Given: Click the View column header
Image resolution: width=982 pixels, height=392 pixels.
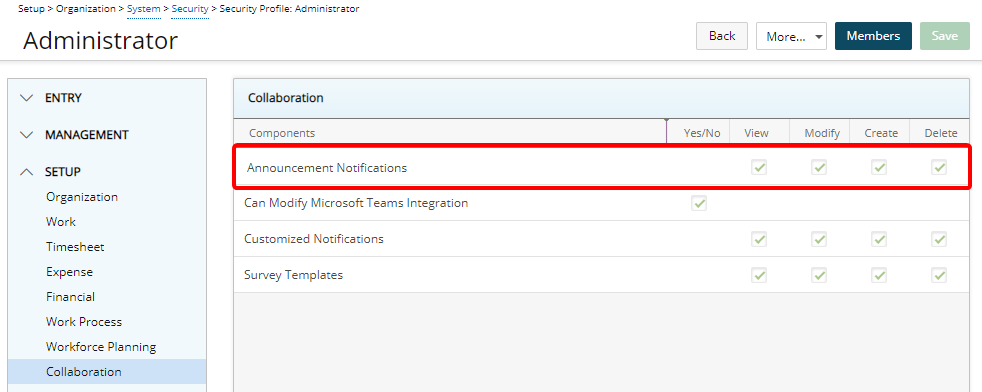Looking at the screenshot, I should coord(757,133).
